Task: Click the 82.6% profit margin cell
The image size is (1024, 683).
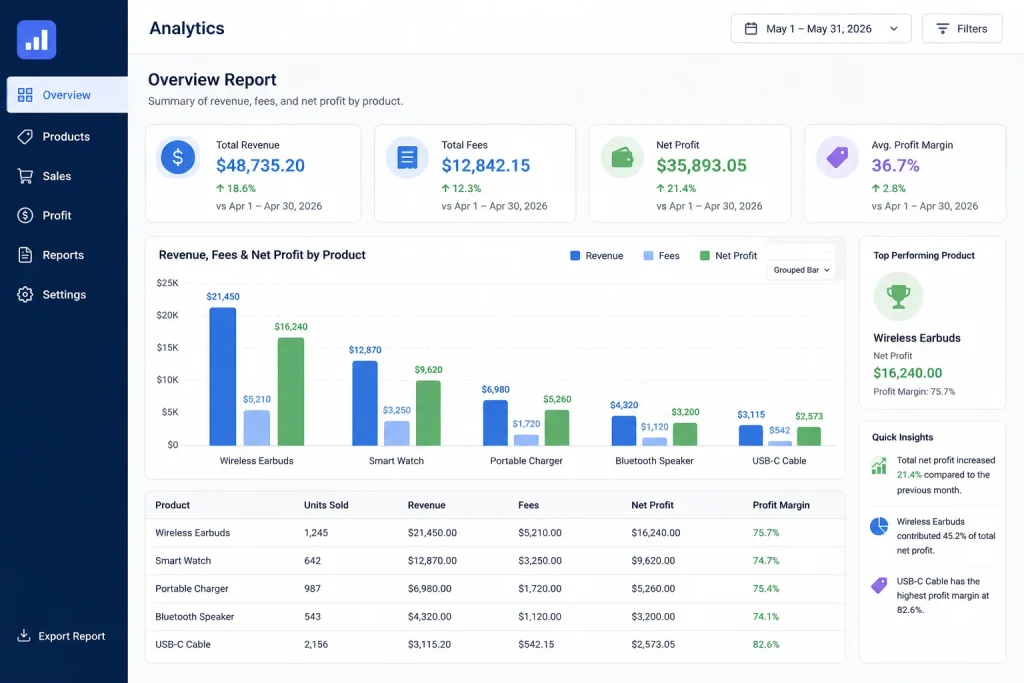Action: [766, 644]
